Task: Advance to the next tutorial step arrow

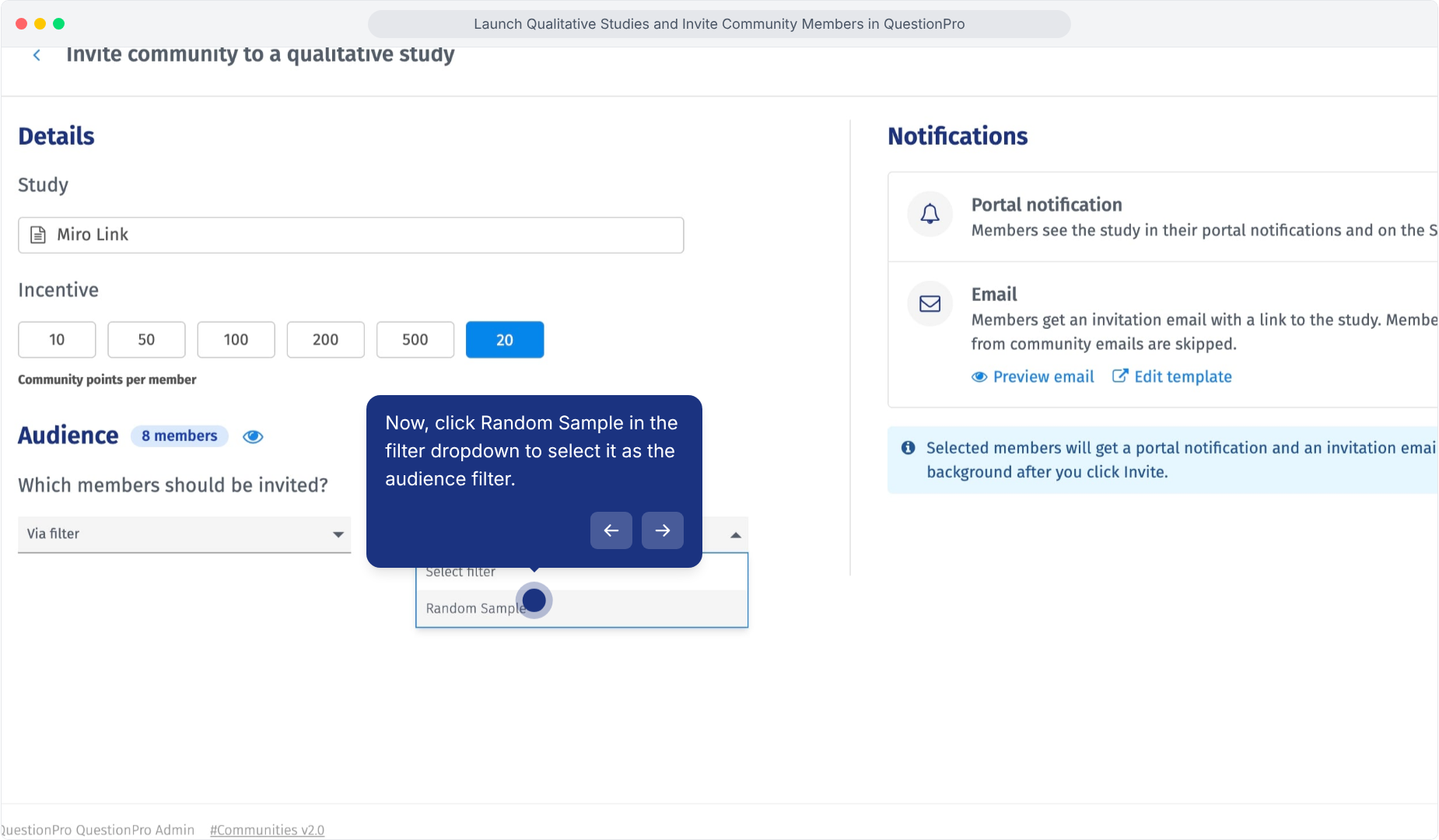Action: [663, 530]
